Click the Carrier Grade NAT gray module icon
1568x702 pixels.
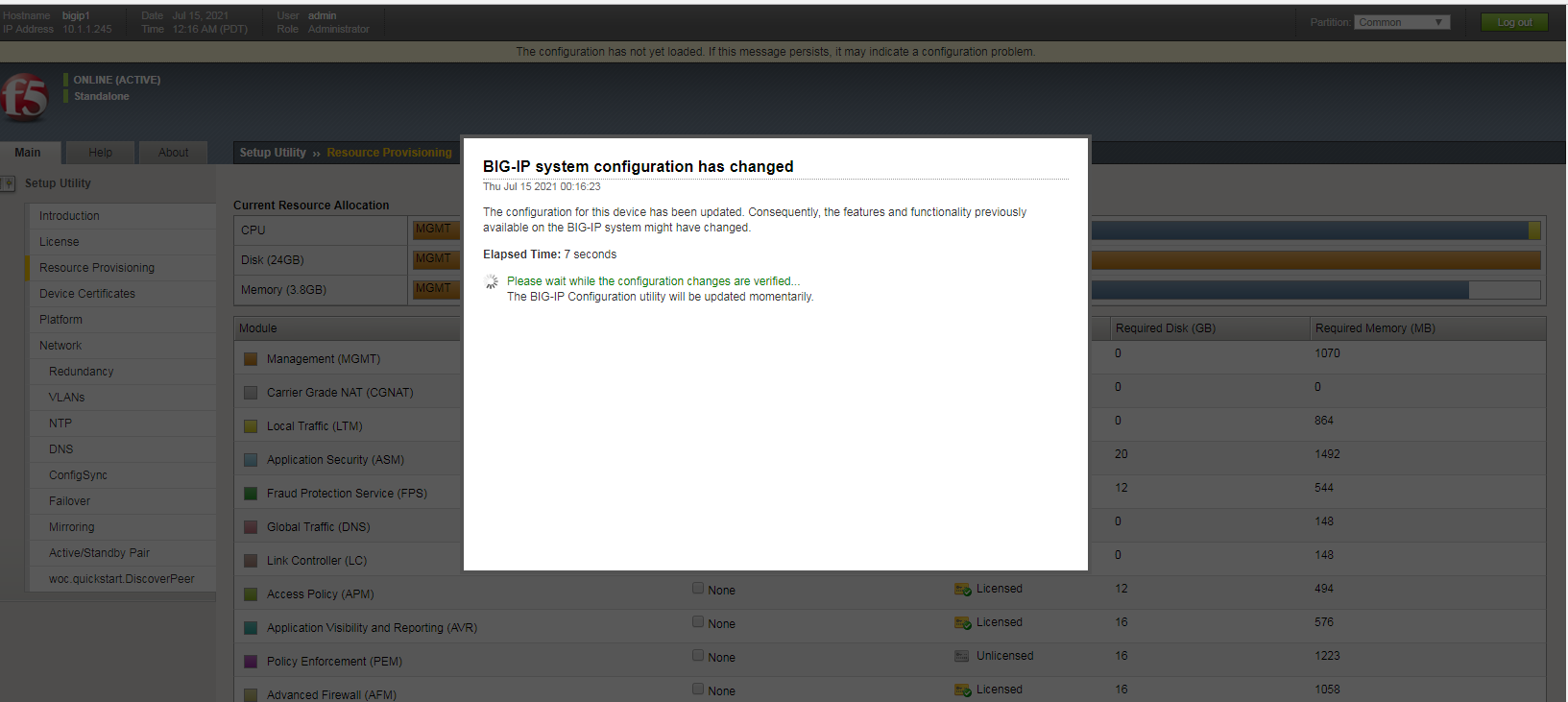(x=251, y=393)
